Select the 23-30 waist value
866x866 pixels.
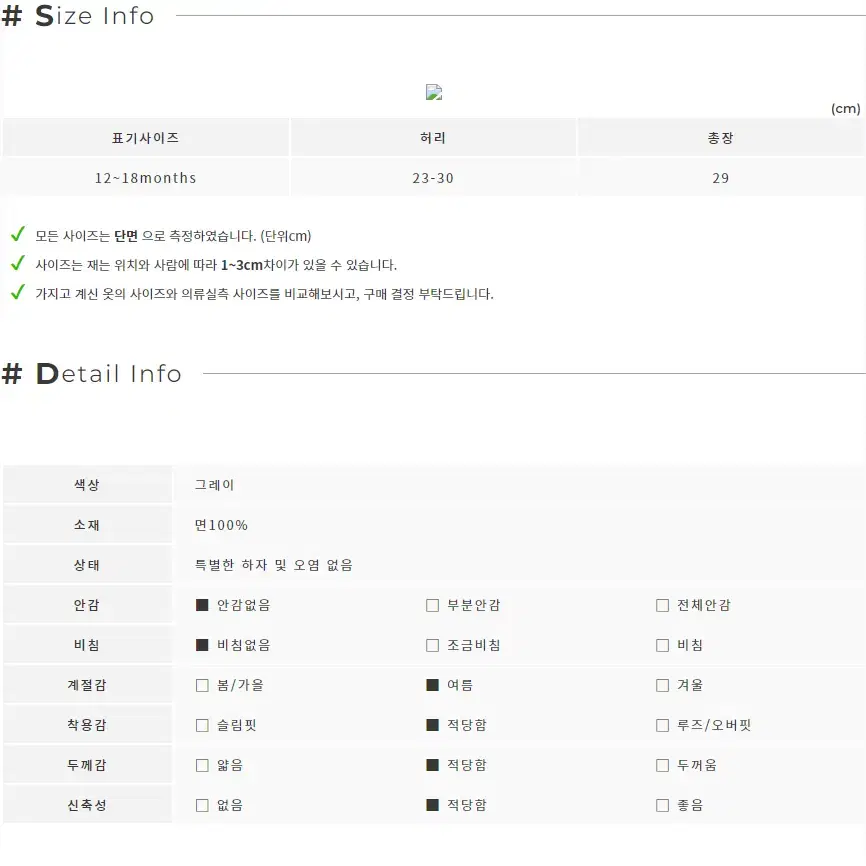[433, 178]
